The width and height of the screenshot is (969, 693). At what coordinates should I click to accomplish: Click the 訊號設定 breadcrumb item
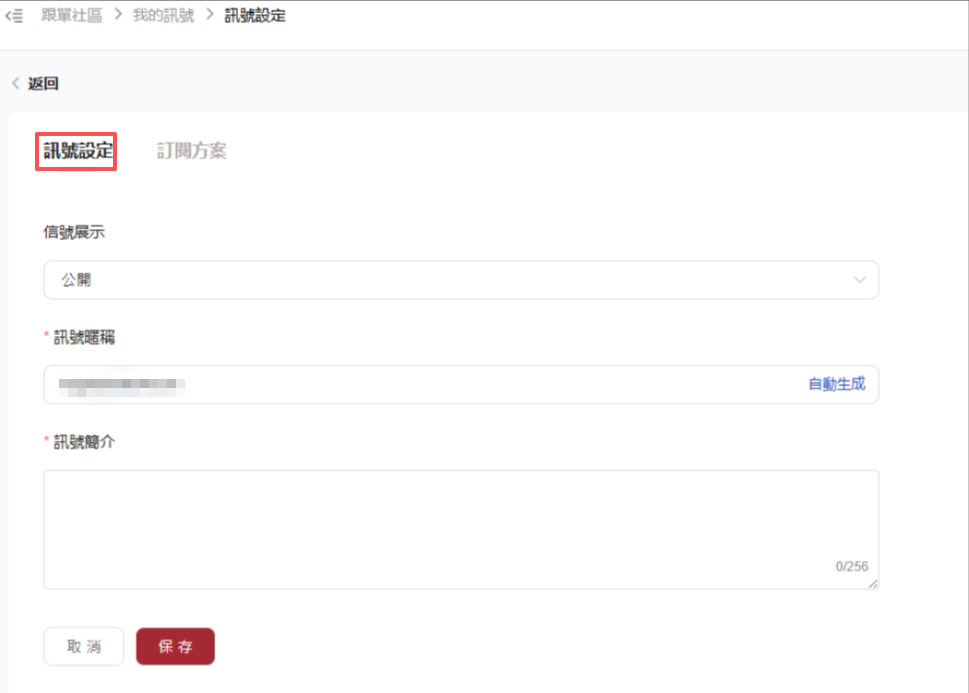tap(255, 15)
